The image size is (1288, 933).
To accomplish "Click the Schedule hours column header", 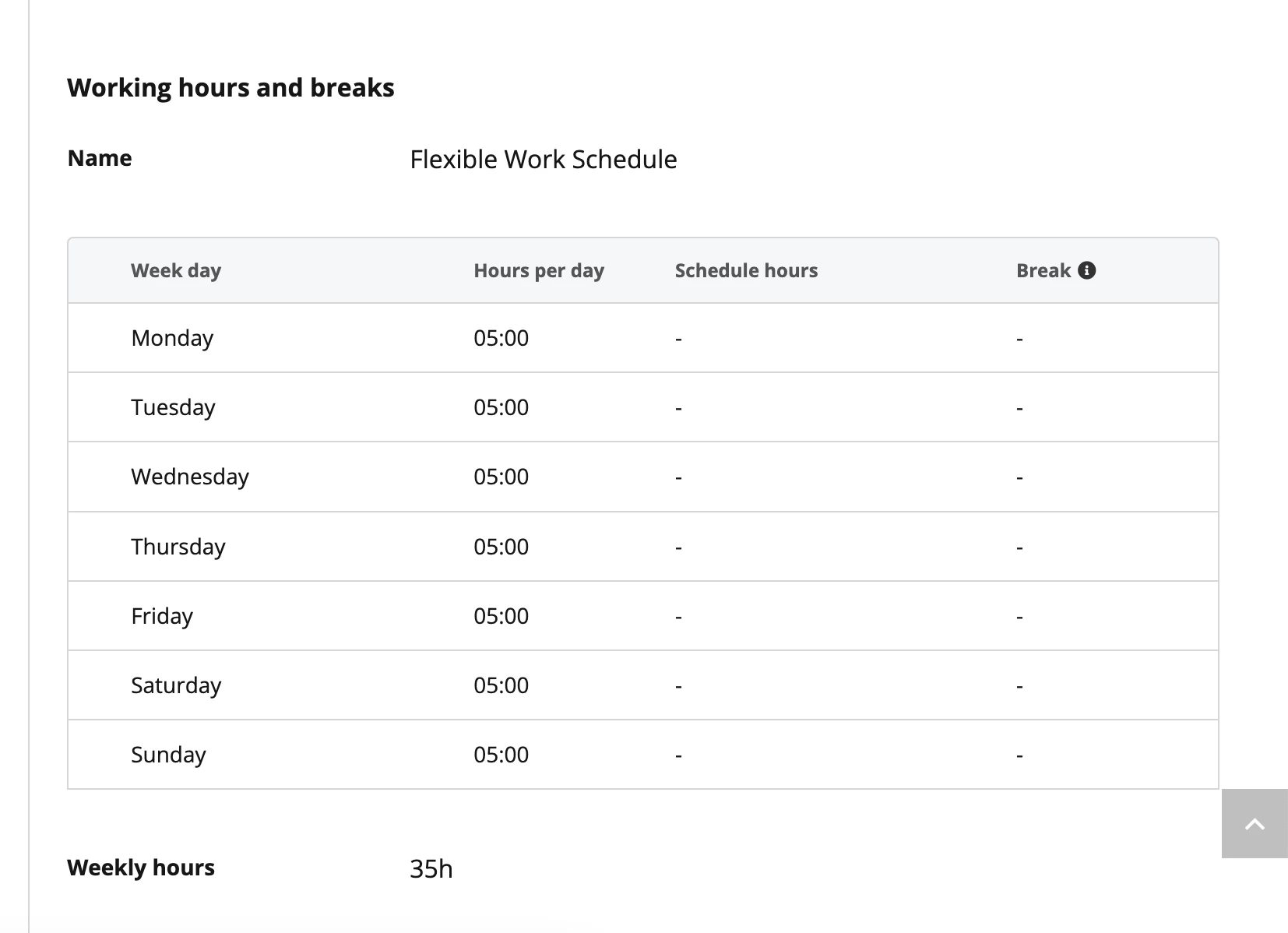I will 746,270.
